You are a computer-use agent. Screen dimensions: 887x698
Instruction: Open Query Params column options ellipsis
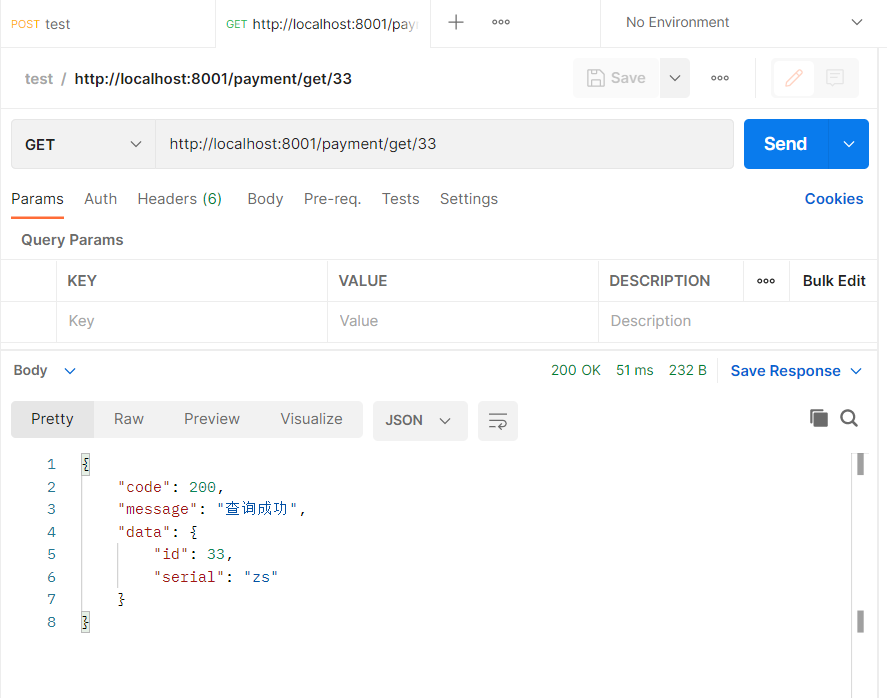coord(766,281)
